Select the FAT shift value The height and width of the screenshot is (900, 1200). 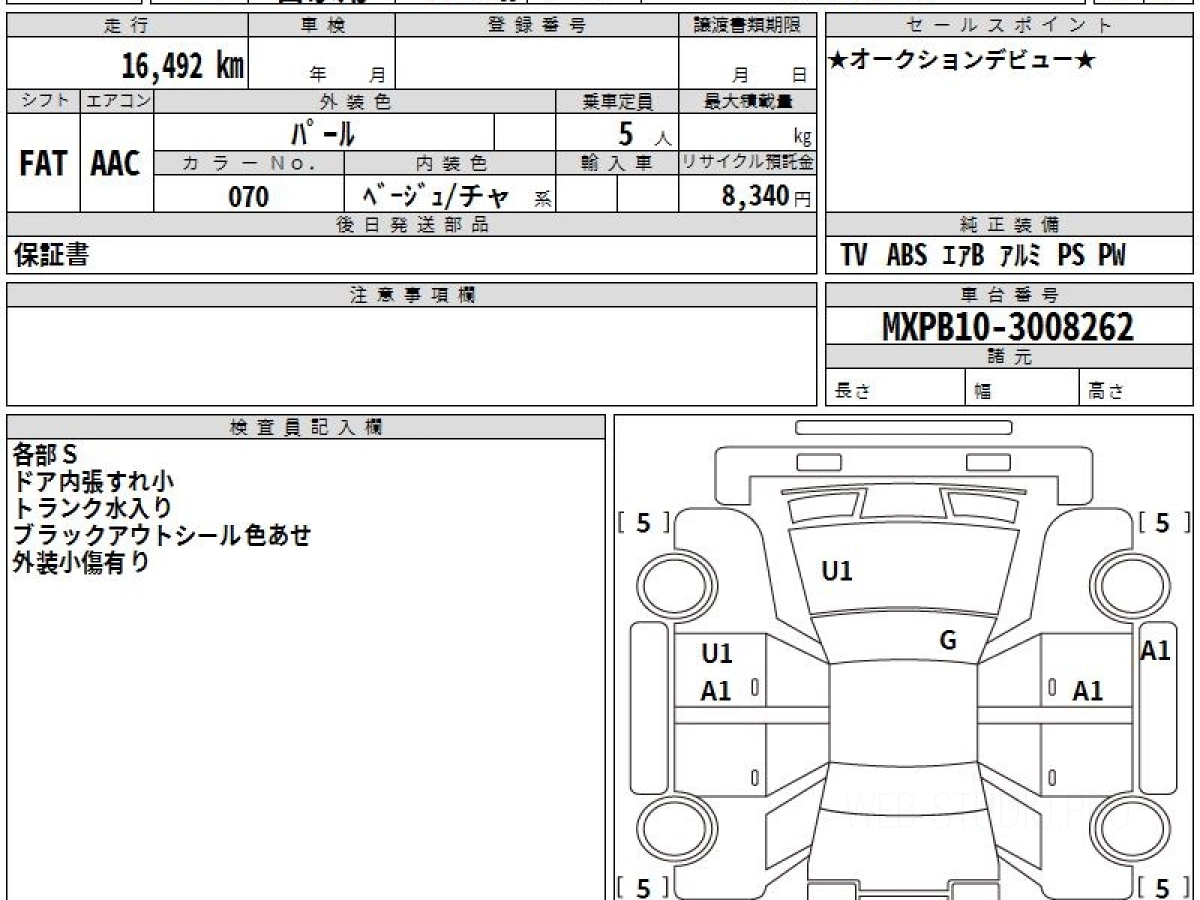click(43, 164)
